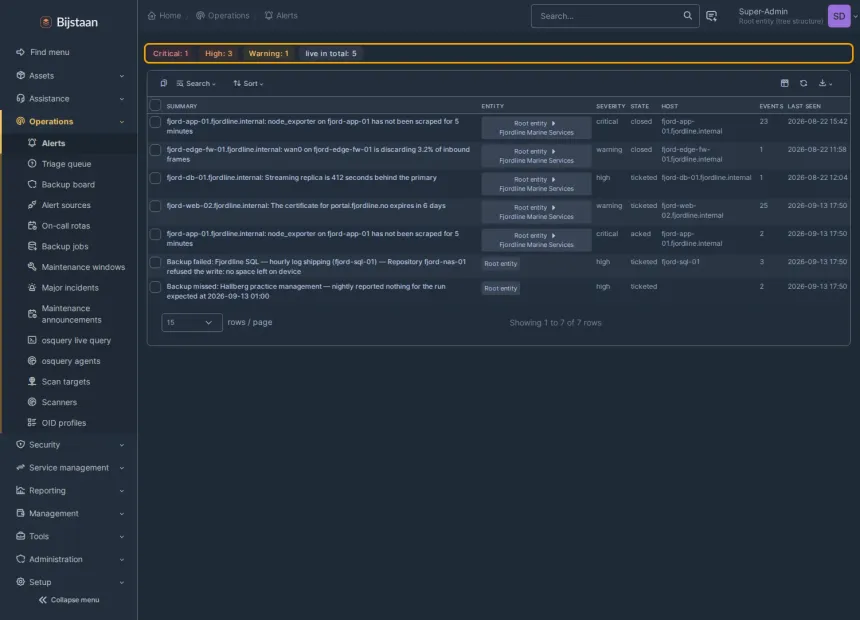The width and height of the screenshot is (860, 620).
Task: Click the Maintenance windows wrench icon
Action: pos(32,267)
